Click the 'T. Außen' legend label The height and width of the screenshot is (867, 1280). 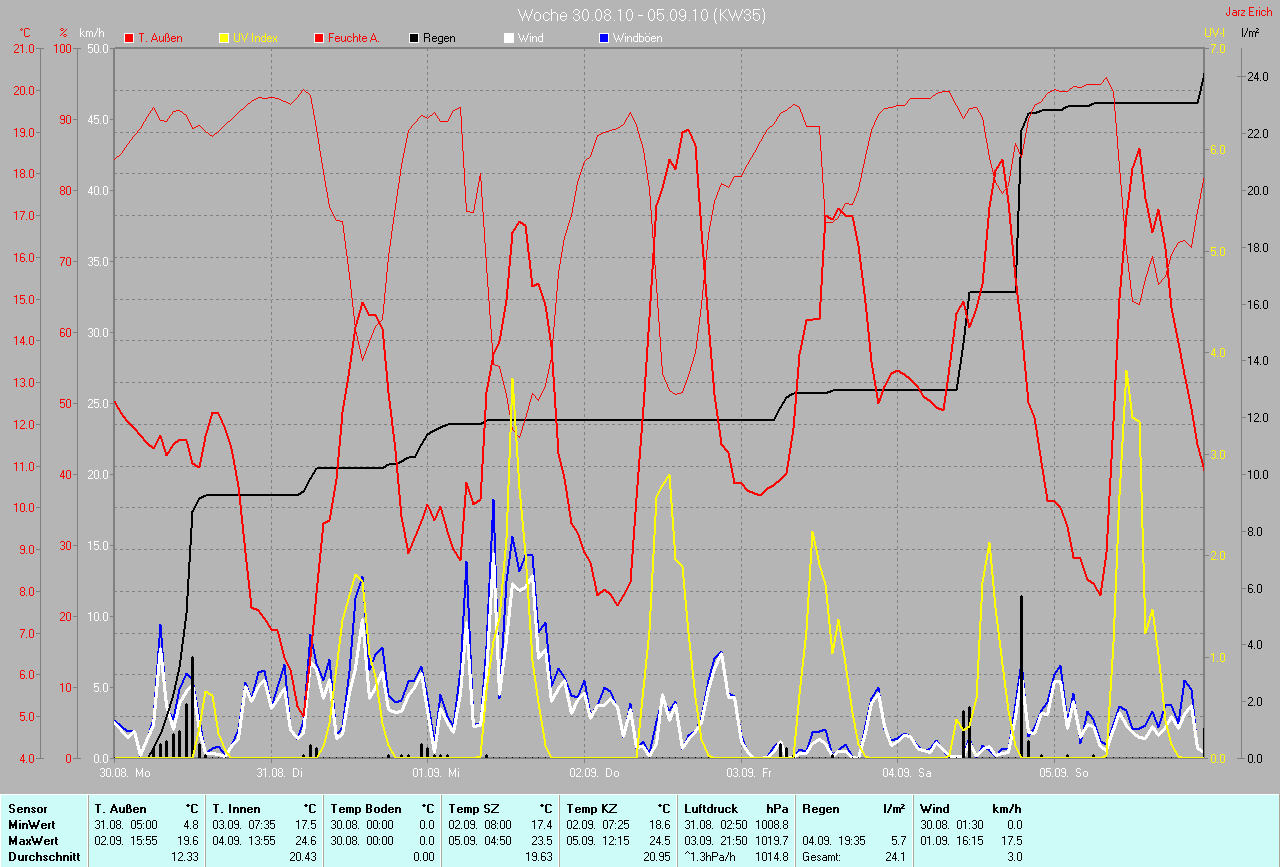click(160, 38)
